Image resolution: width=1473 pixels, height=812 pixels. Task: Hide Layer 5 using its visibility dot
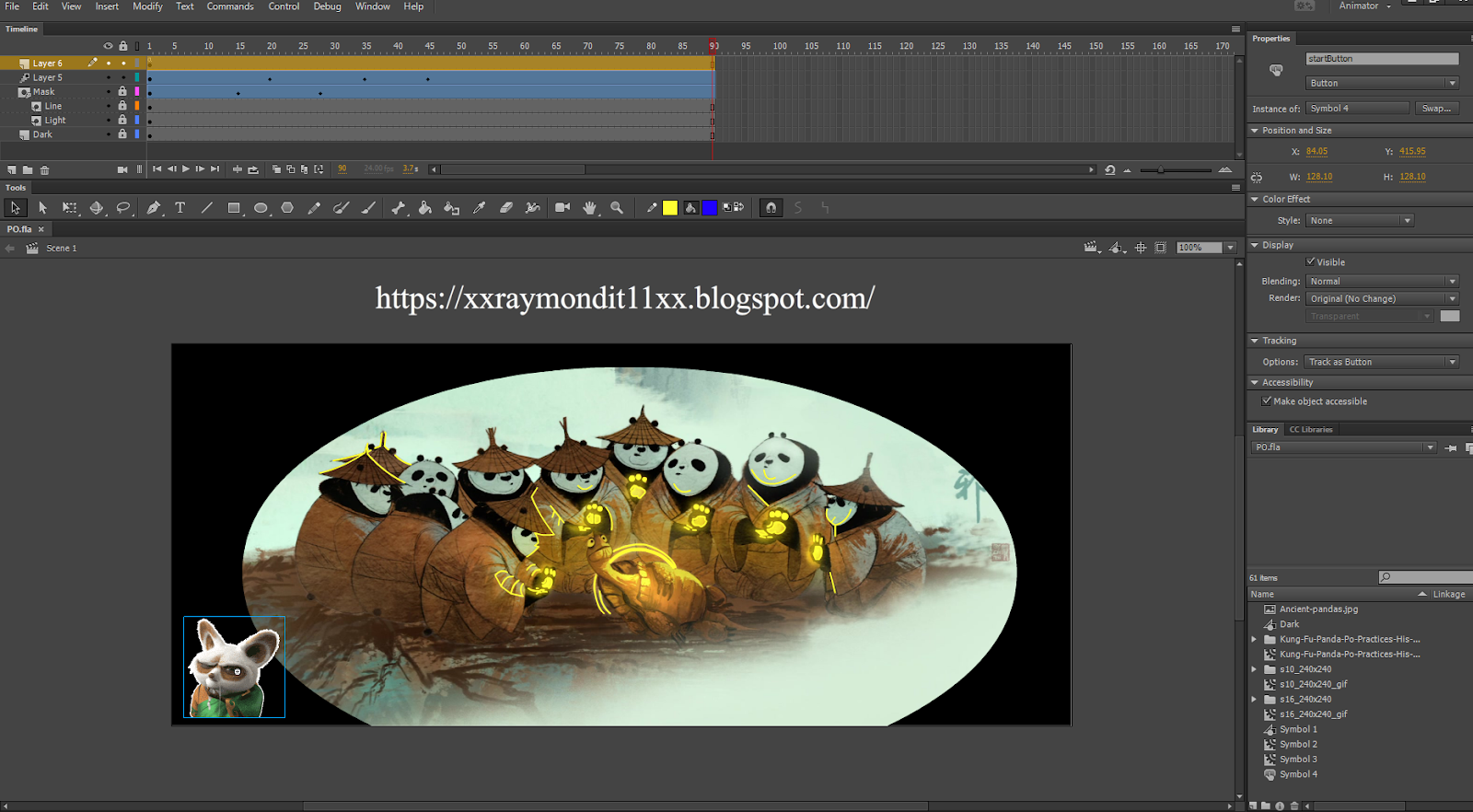[109, 77]
